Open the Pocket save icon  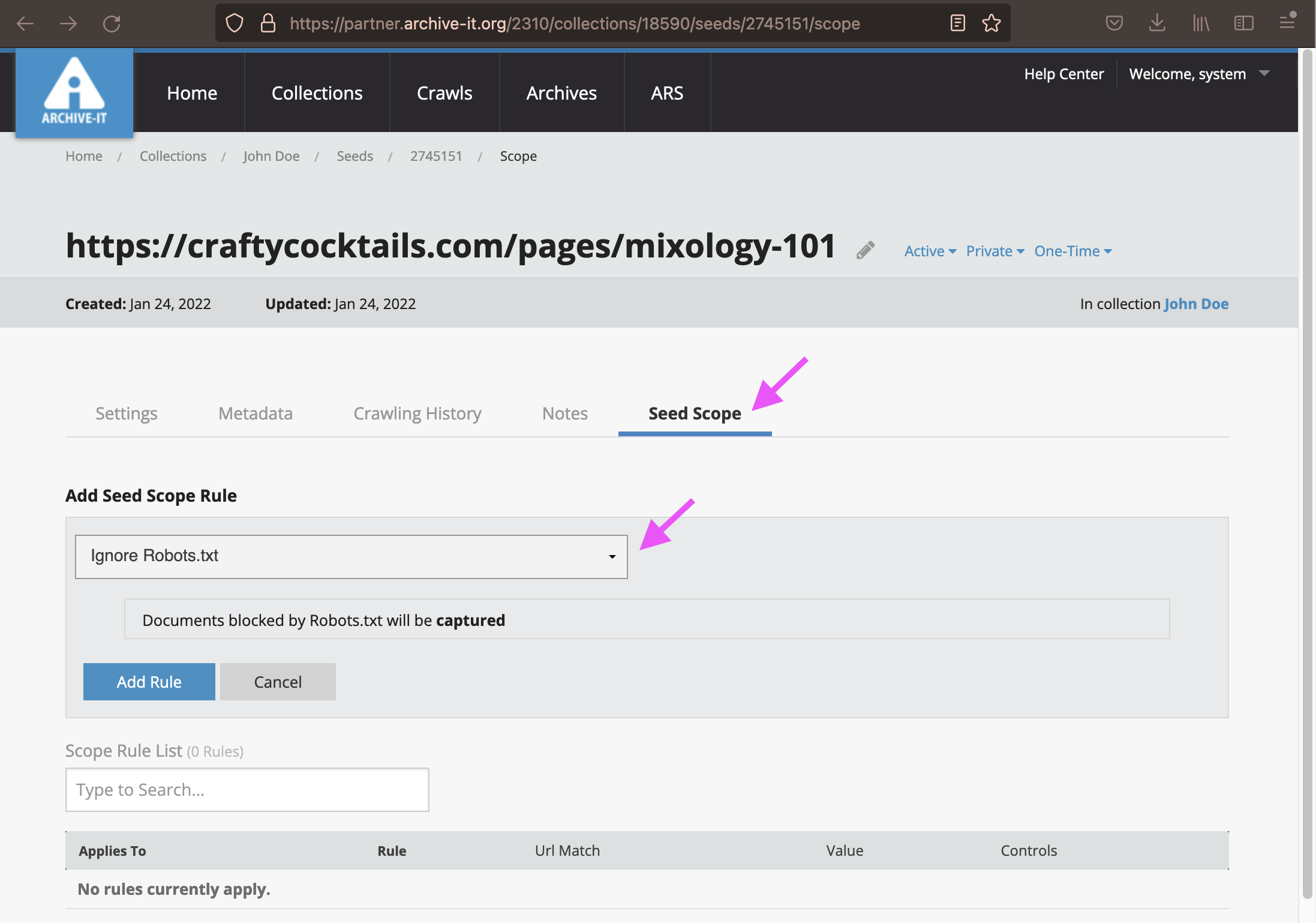(x=1114, y=23)
